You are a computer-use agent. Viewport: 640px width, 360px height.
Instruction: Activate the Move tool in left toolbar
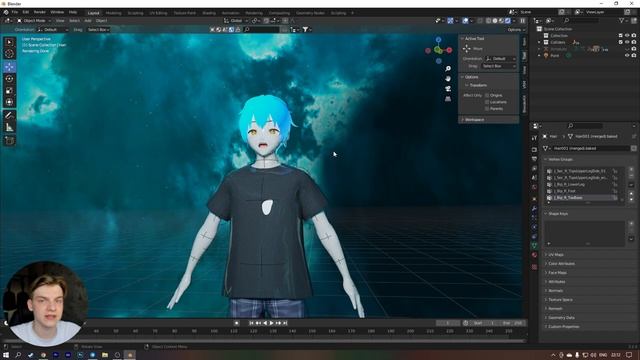point(9,67)
